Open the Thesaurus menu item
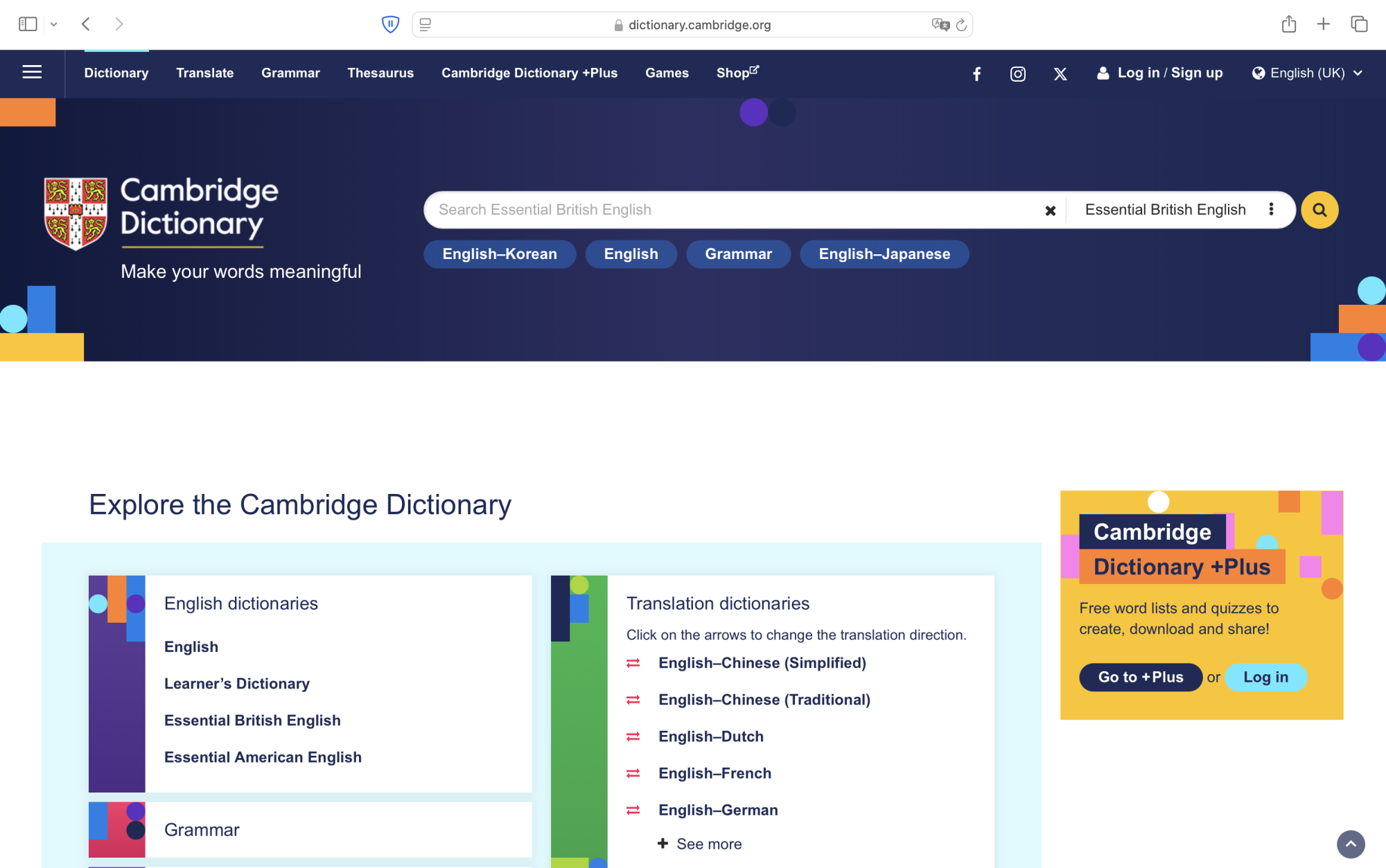This screenshot has height=868, width=1386. (x=380, y=73)
